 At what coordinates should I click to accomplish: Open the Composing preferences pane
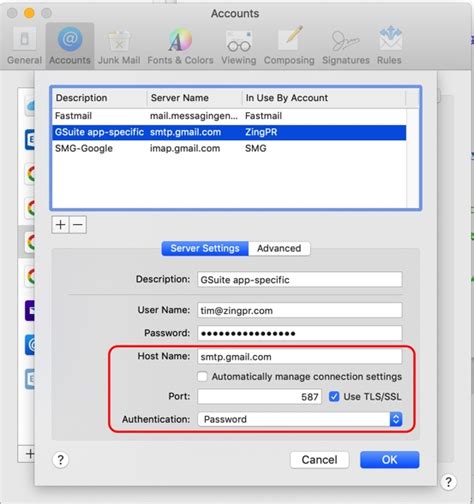(289, 46)
